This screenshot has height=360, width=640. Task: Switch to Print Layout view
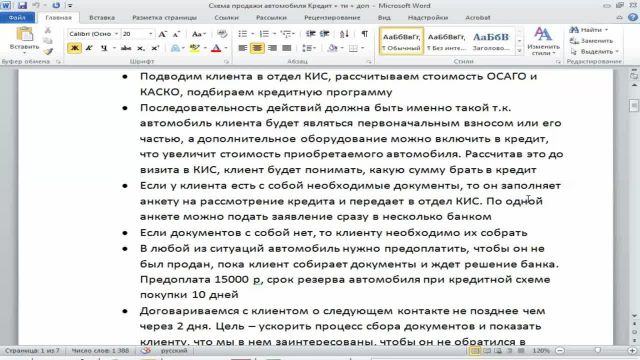pyautogui.click(x=475, y=351)
